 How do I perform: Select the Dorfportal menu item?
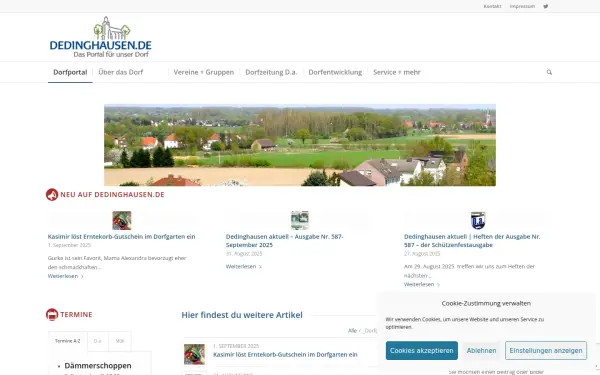click(x=70, y=72)
